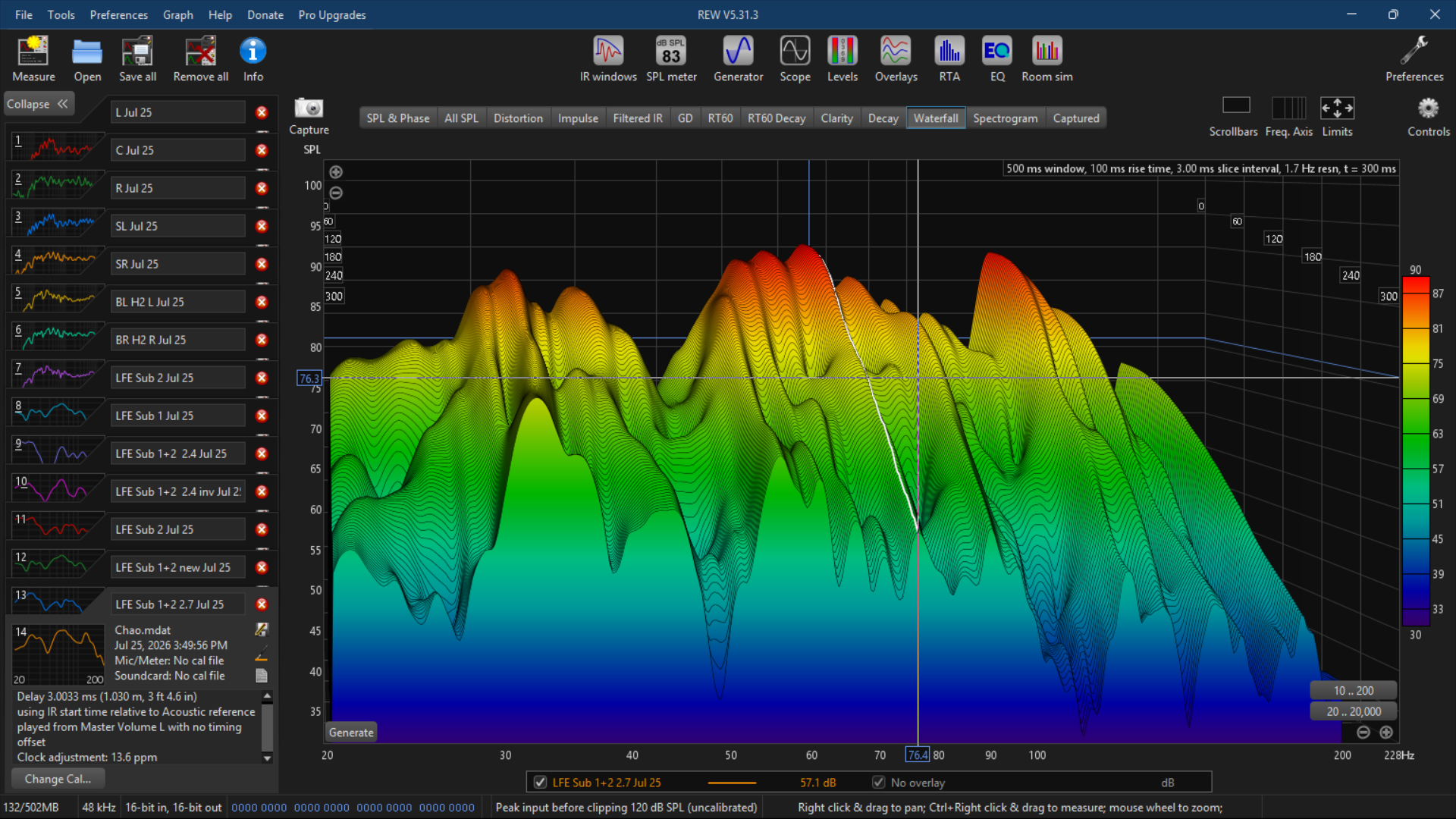Click the Save all icon

click(137, 59)
